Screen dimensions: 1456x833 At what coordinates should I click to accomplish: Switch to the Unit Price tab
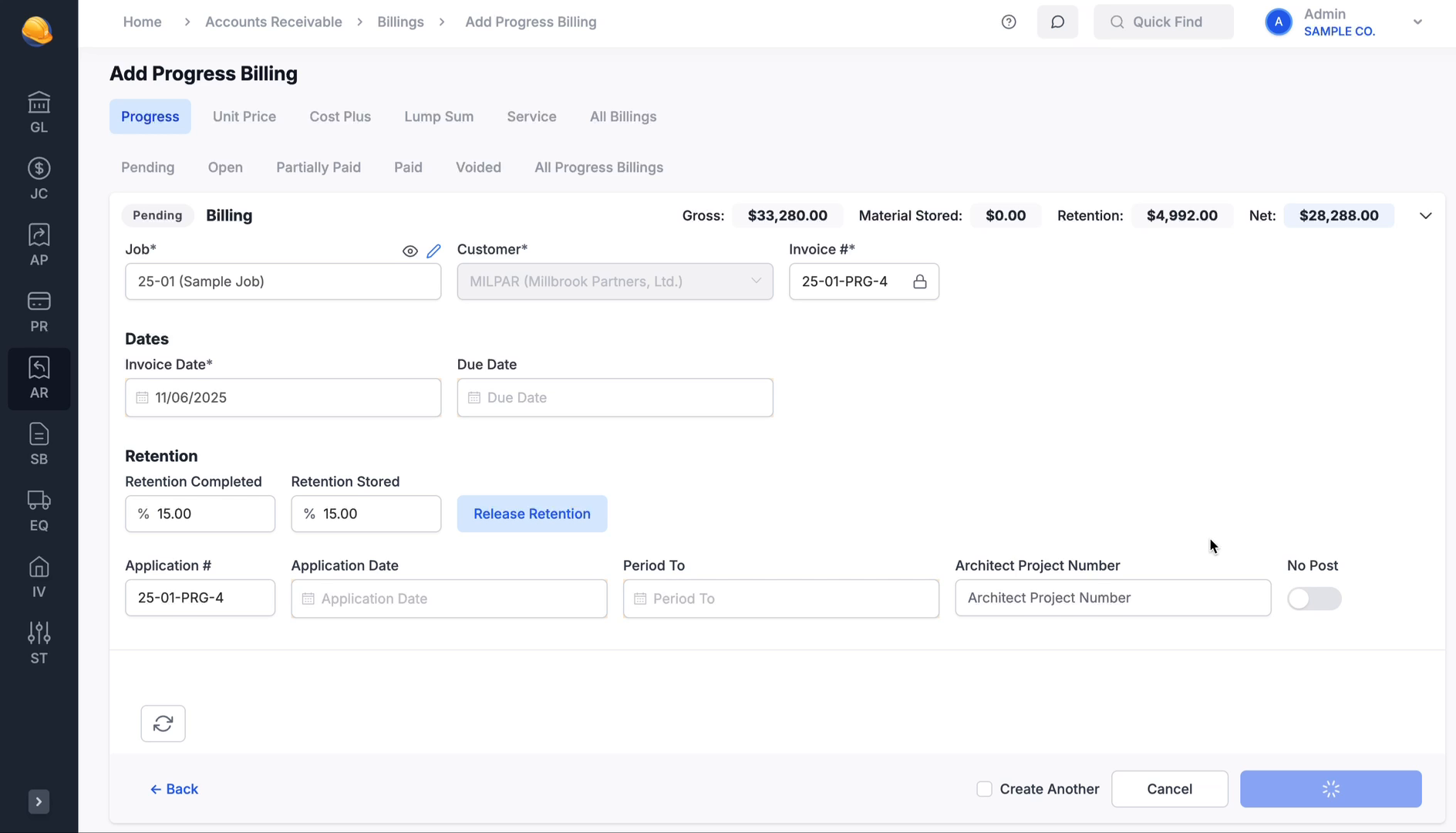point(244,116)
